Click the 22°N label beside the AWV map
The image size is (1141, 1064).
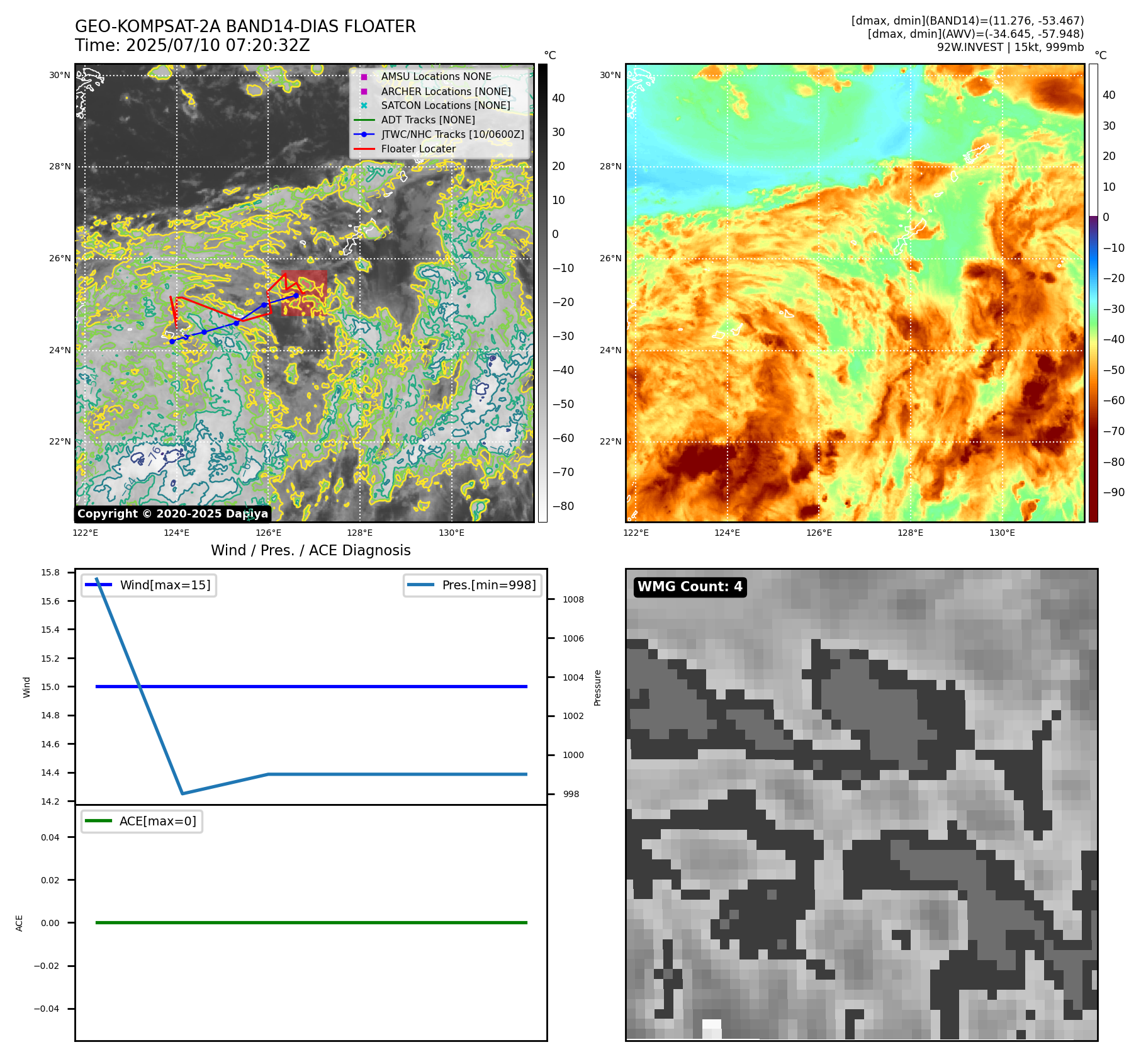tap(610, 442)
